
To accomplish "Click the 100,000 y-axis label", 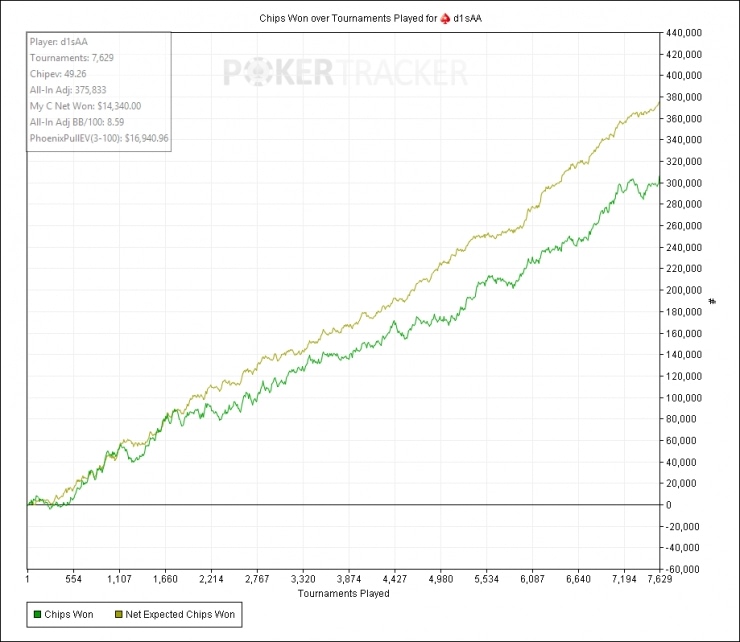I will pos(684,398).
